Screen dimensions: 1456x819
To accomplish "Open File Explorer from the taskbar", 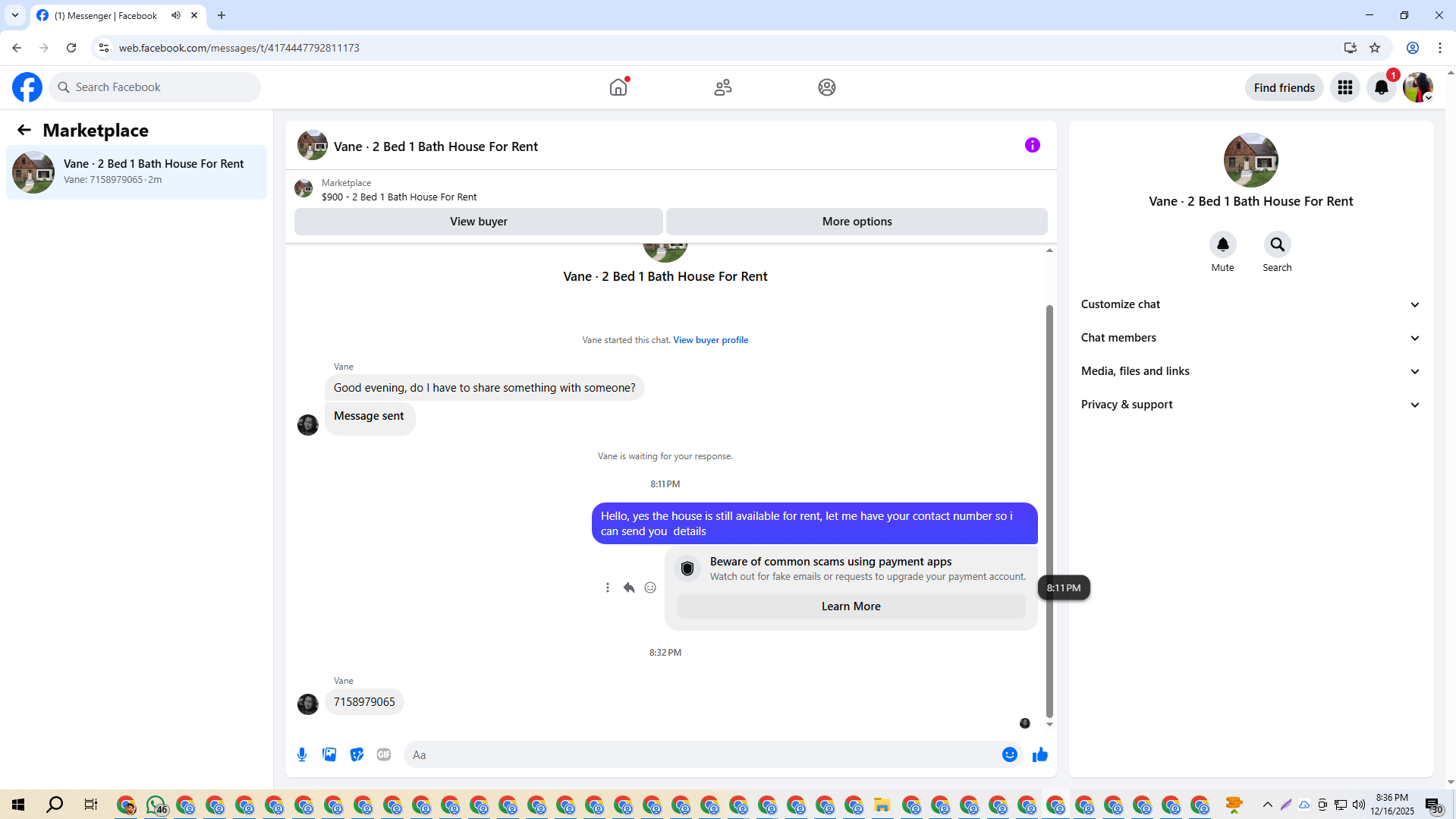I will point(882,805).
